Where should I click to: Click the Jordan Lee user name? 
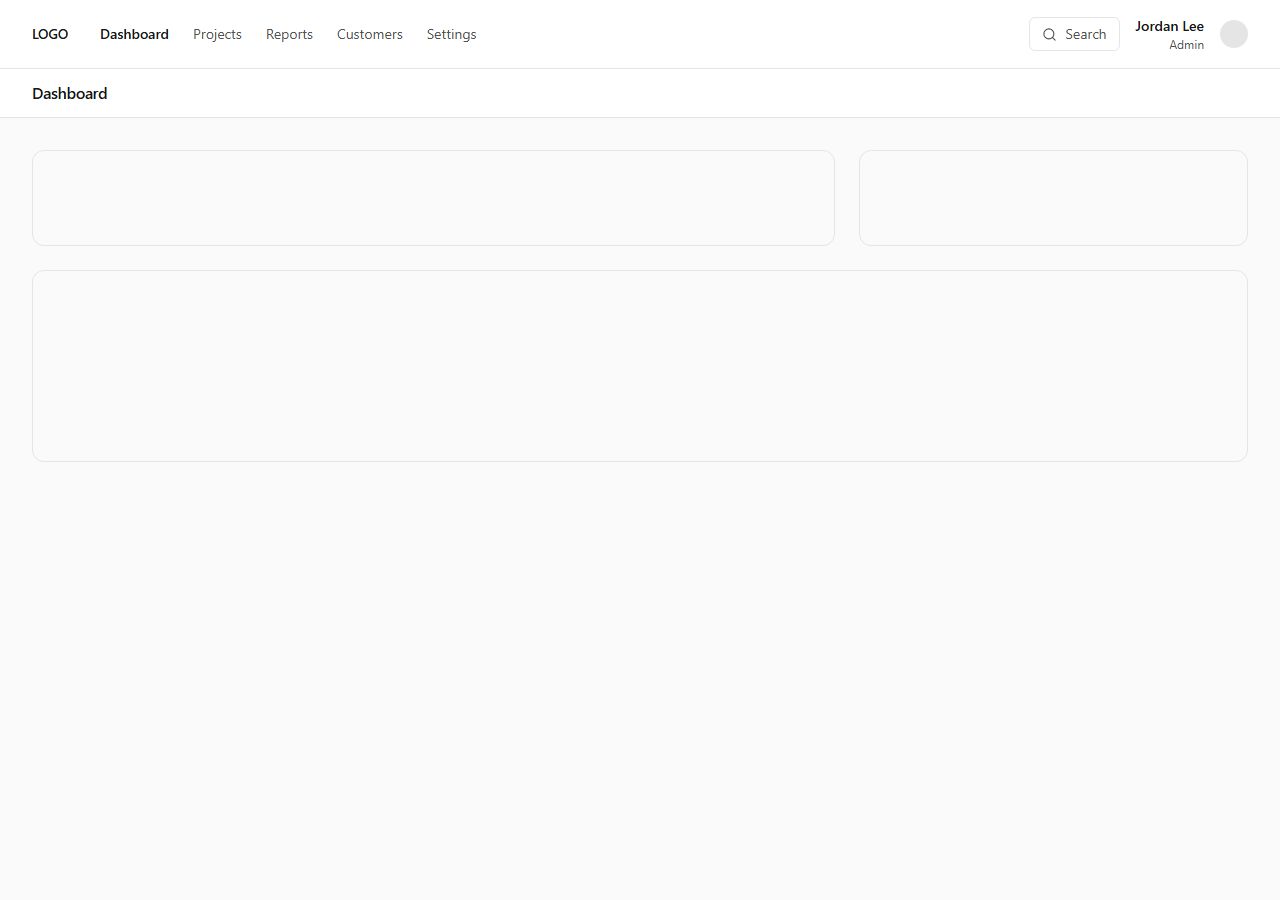click(1169, 26)
